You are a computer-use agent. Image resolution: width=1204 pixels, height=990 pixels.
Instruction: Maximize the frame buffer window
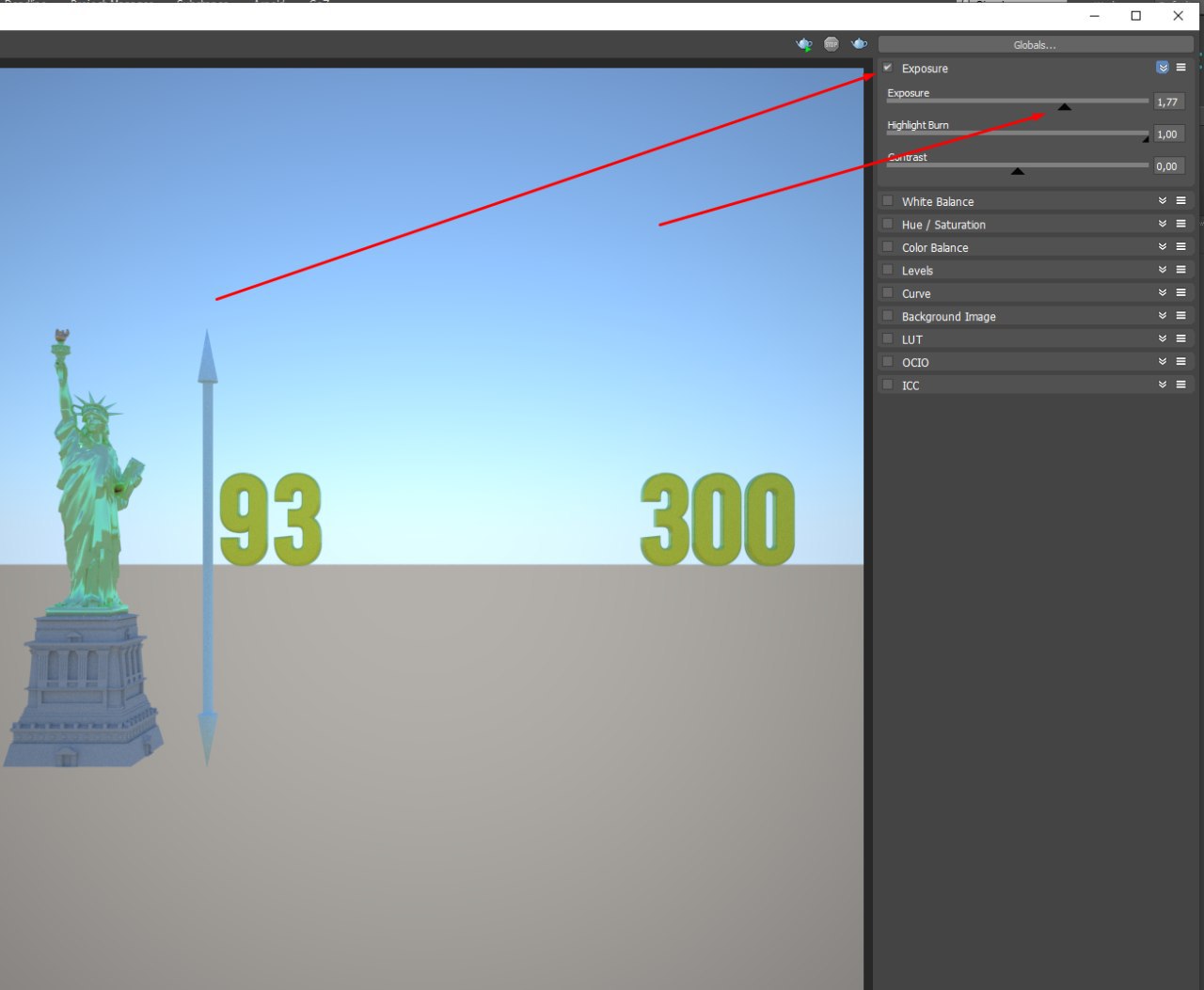coord(1136,15)
